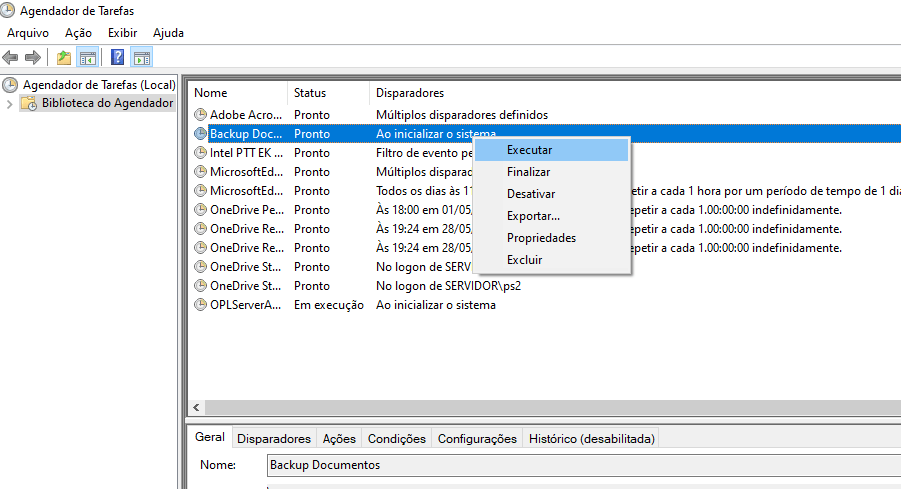Open Help with the question mark icon
The height and width of the screenshot is (489, 901).
117,57
